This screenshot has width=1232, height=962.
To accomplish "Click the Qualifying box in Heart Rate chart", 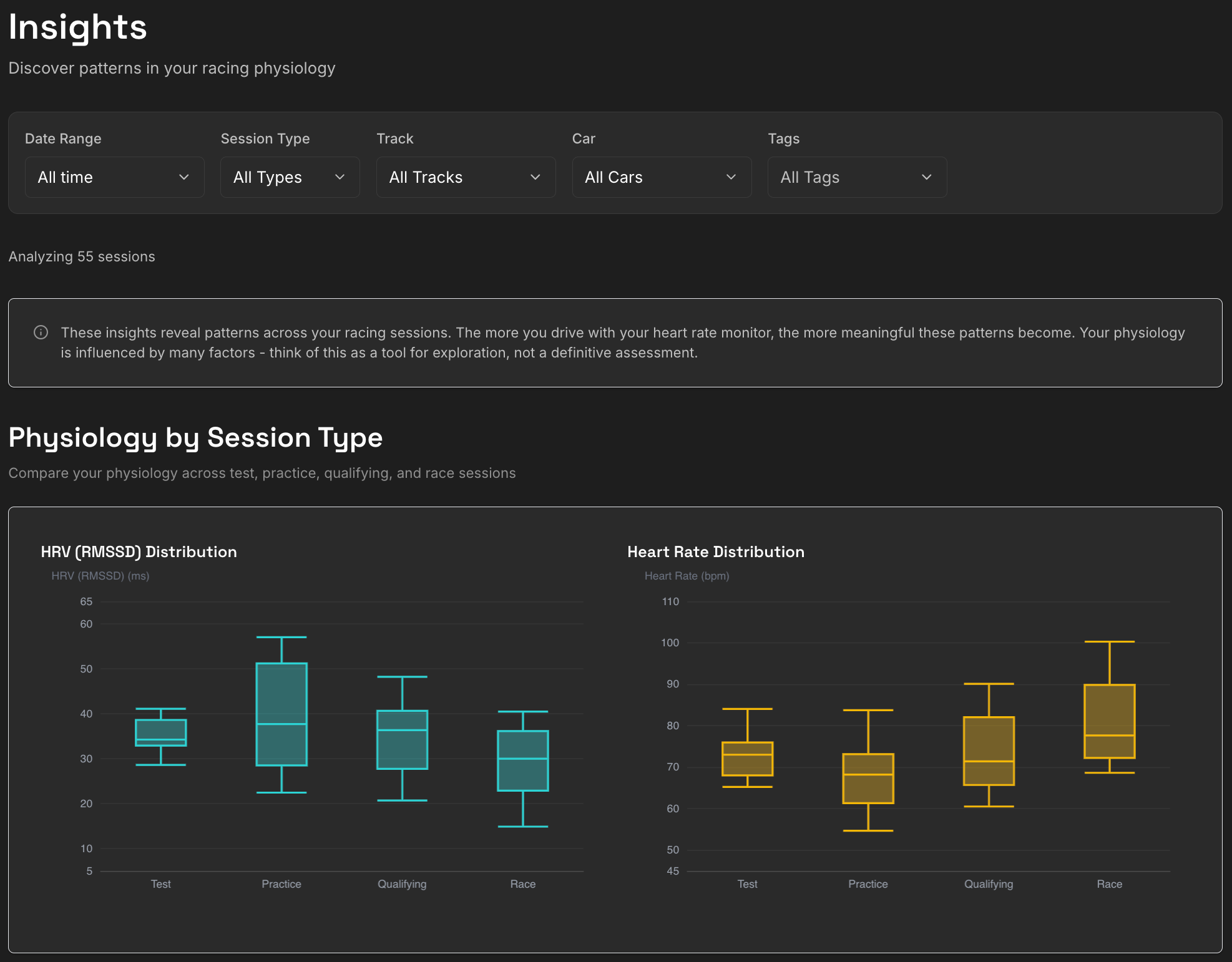I will tap(989, 751).
